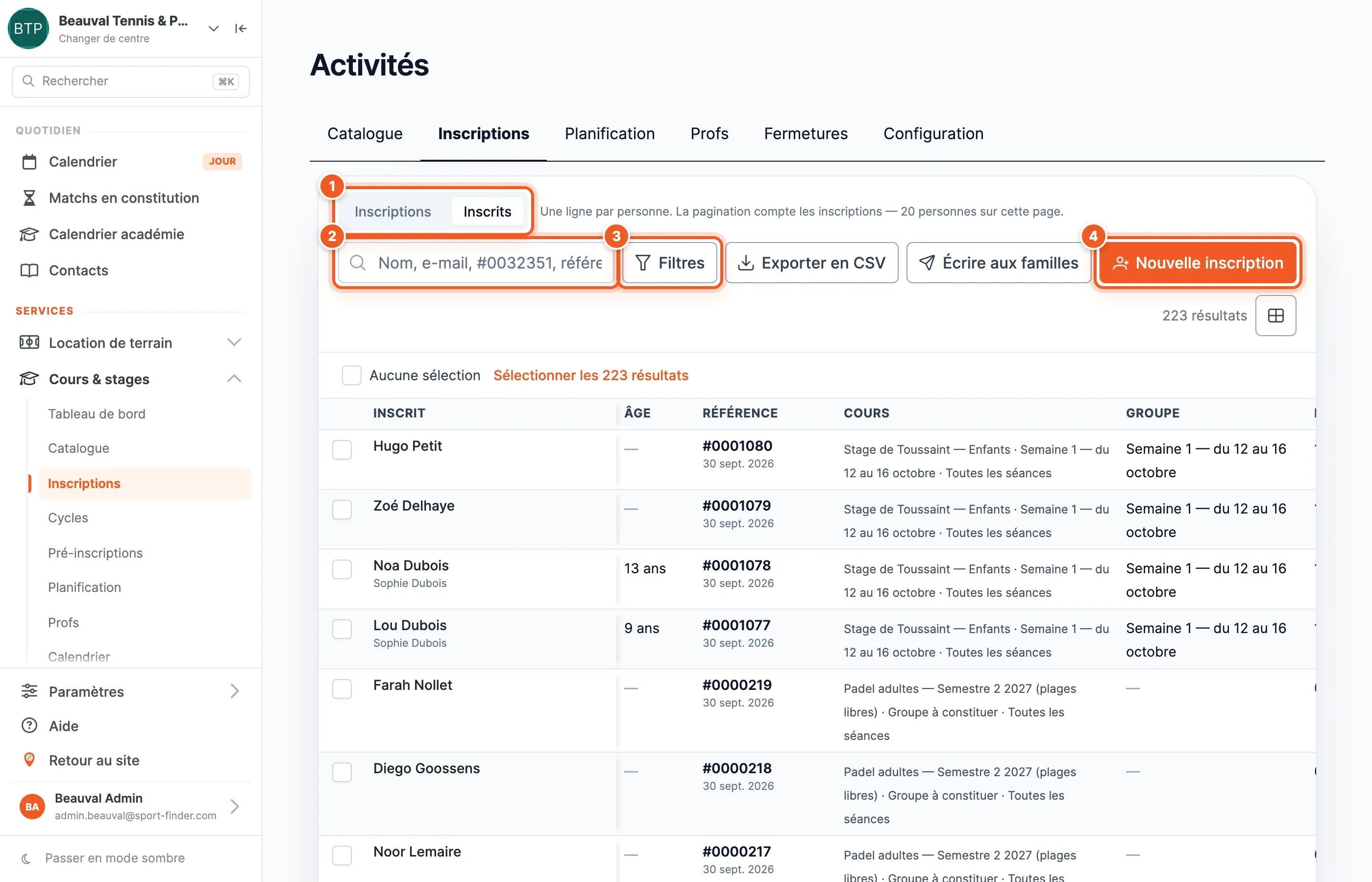Click the Cours & stages cap icon
Image resolution: width=1372 pixels, height=882 pixels.
tap(29, 379)
